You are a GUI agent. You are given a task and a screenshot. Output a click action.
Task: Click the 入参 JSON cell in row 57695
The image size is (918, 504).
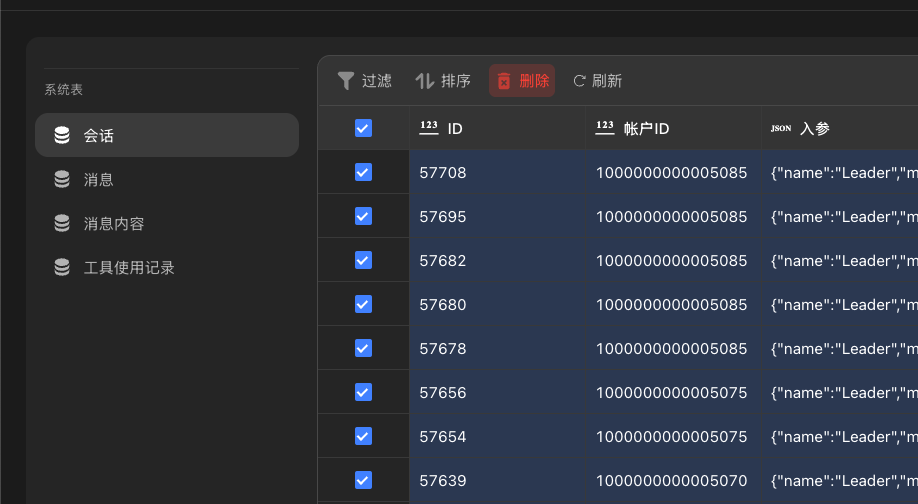(x=840, y=216)
